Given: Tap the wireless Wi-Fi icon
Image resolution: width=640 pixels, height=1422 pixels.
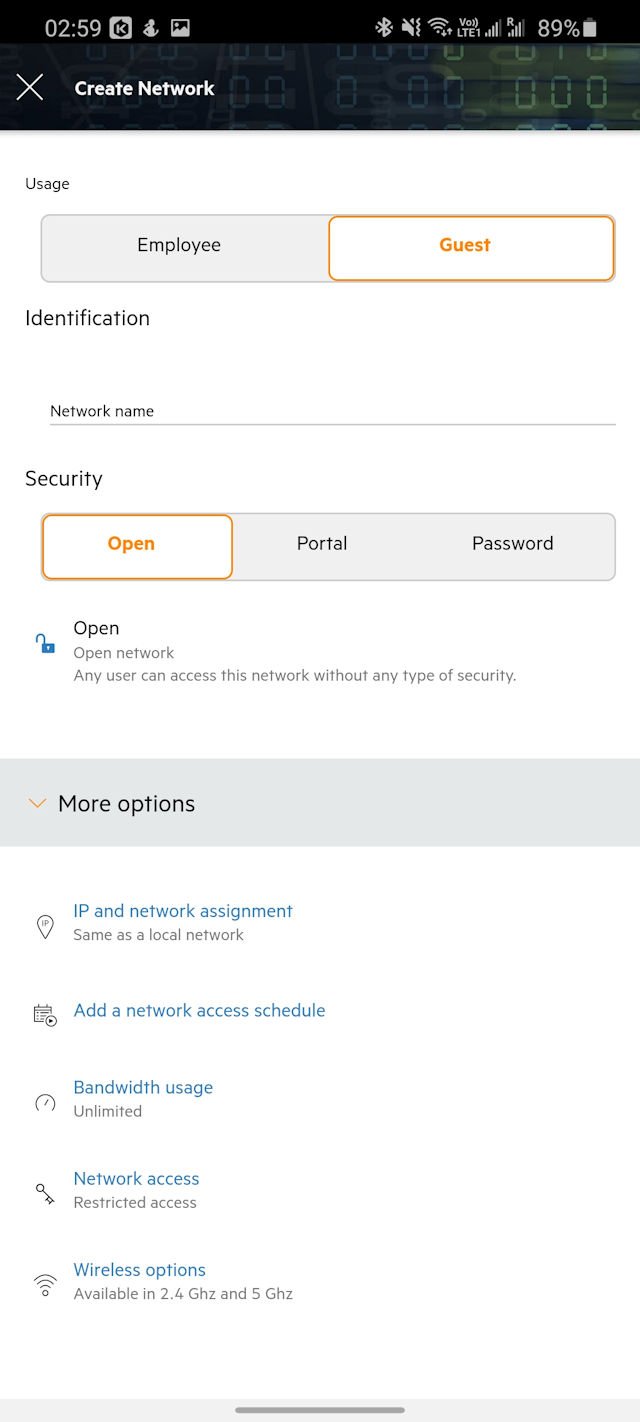Looking at the screenshot, I should (x=45, y=1285).
